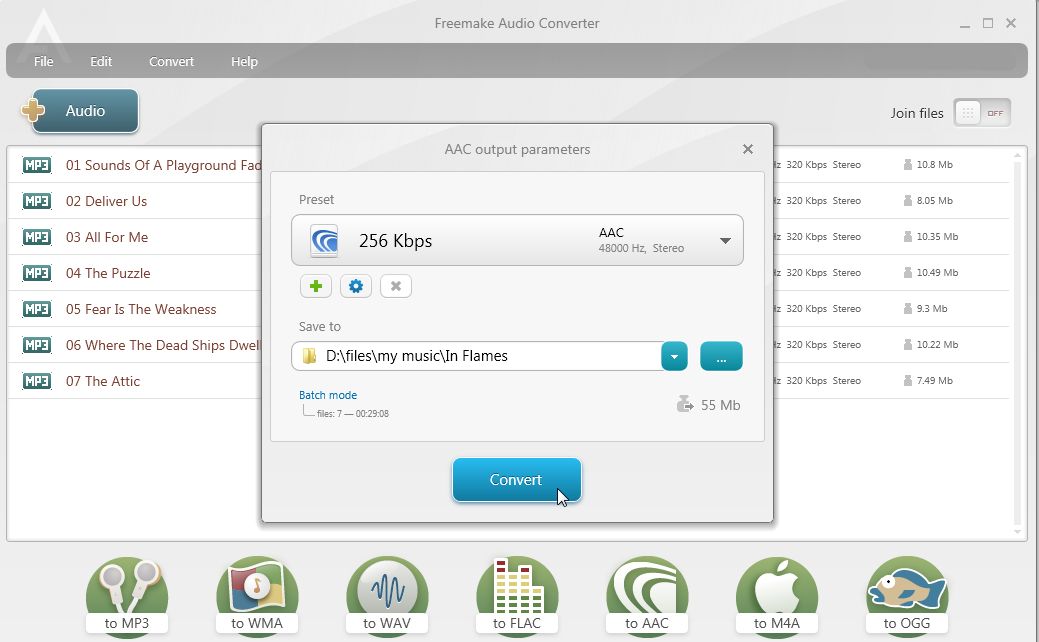
Task: Click files: 7 — 00:29:08 batch info
Action: pos(353,413)
